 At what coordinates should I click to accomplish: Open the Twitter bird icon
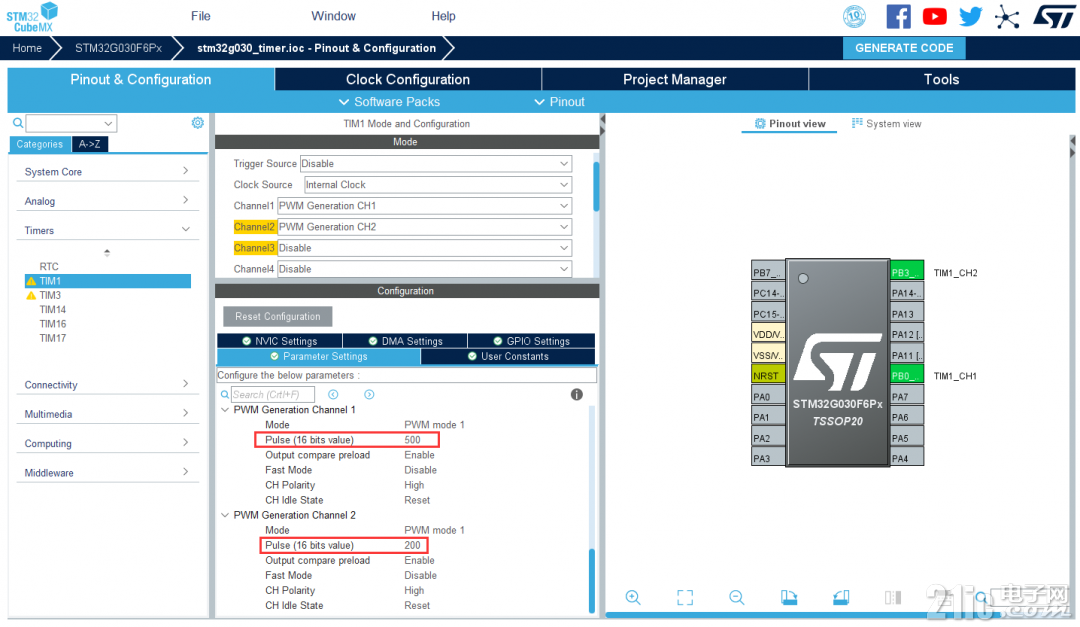pyautogui.click(x=970, y=16)
